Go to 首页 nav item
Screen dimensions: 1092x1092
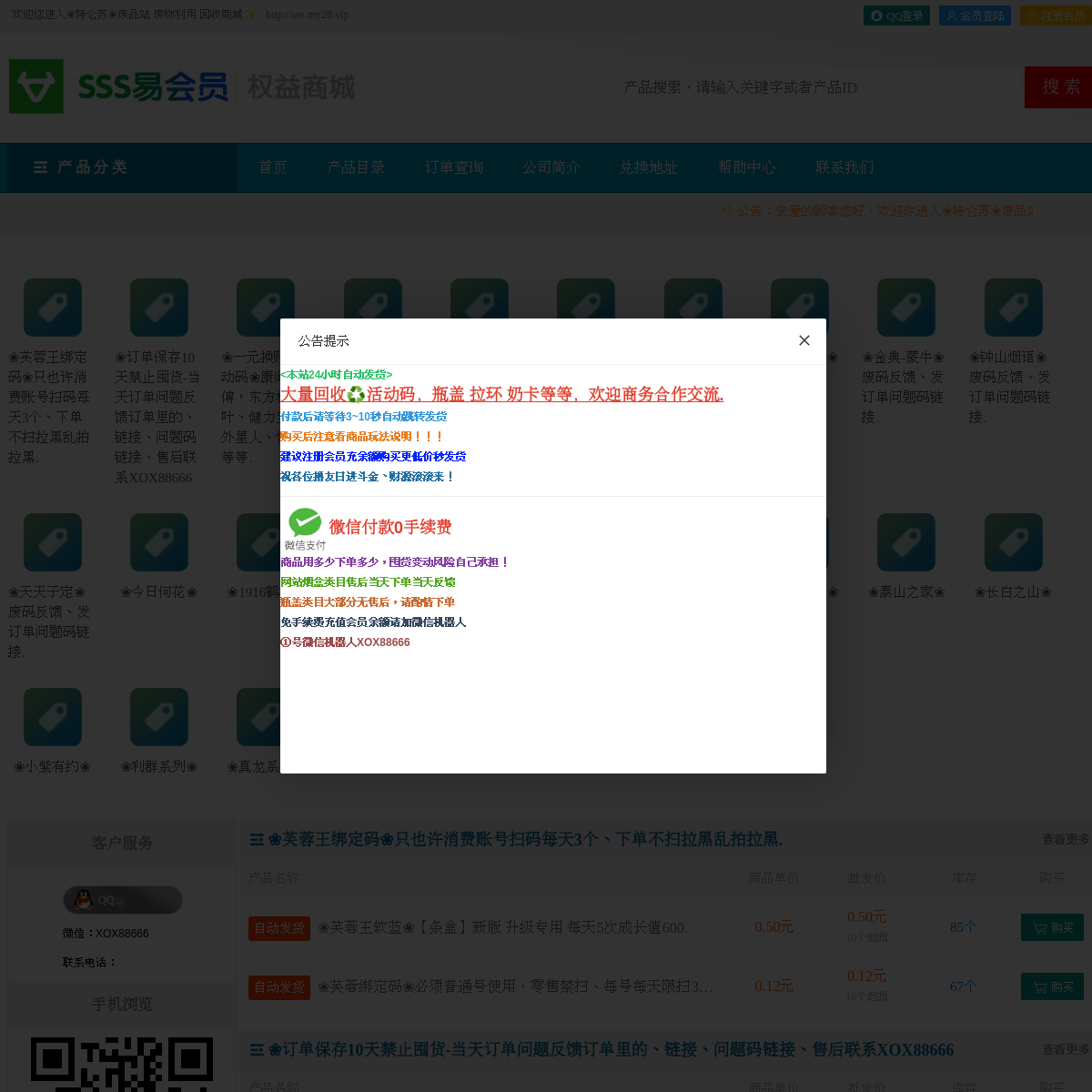coord(273,167)
